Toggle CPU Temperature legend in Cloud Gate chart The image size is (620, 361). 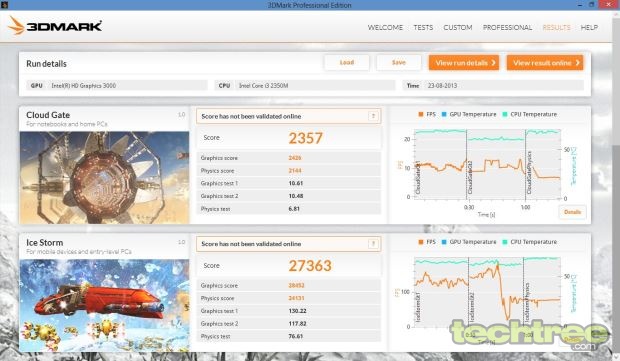(529, 114)
